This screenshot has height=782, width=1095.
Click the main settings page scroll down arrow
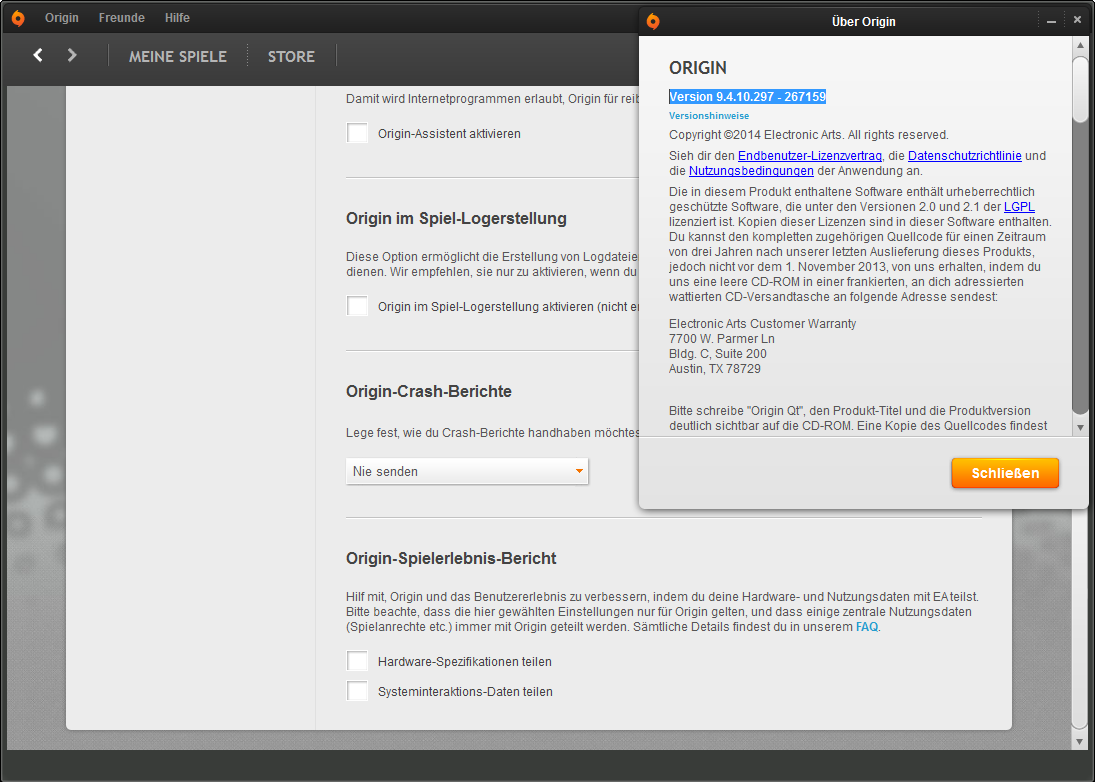(1080, 742)
